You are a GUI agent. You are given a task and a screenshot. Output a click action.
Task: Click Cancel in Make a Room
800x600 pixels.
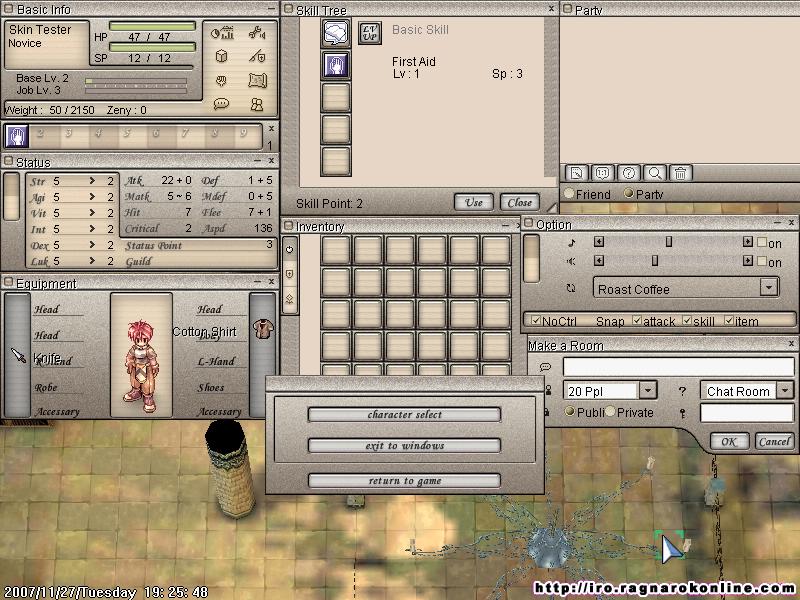coord(774,441)
